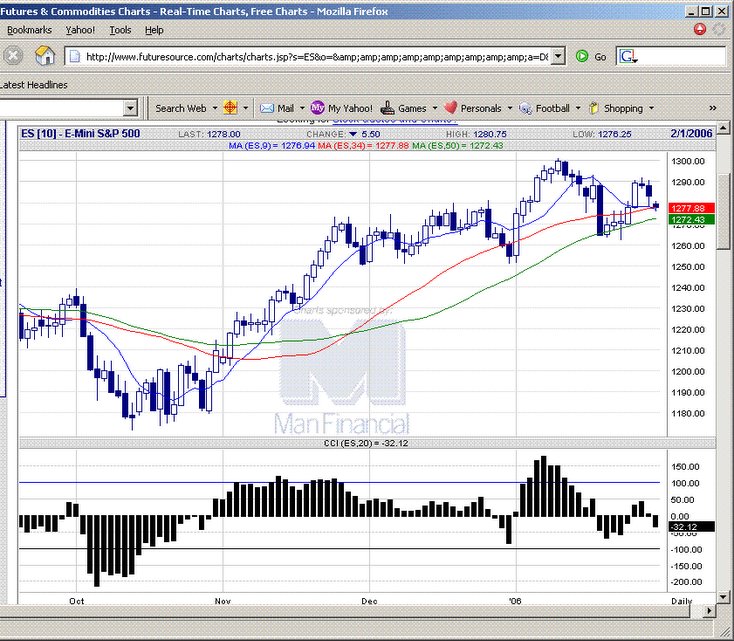734x641 pixels.
Task: Click the Daily interval label
Action: coord(682,601)
